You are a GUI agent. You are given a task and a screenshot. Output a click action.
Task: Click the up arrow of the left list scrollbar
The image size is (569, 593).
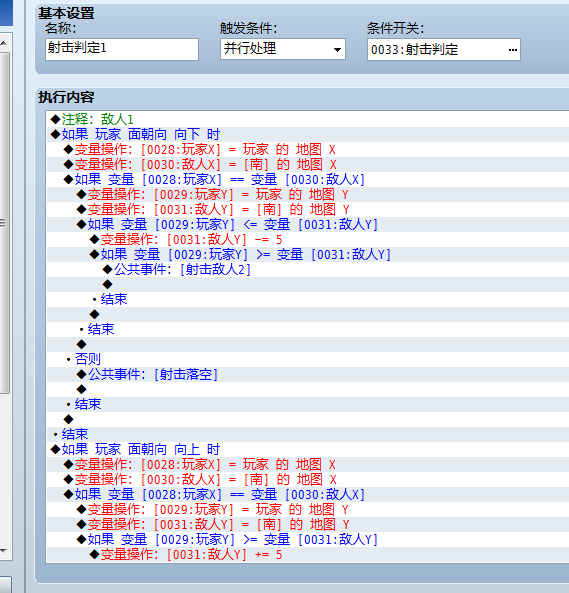pos(4,43)
